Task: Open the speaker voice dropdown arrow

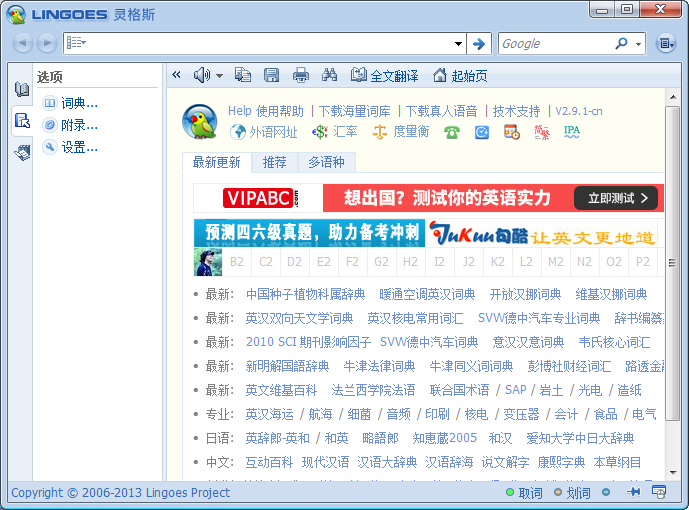Action: 219,76
